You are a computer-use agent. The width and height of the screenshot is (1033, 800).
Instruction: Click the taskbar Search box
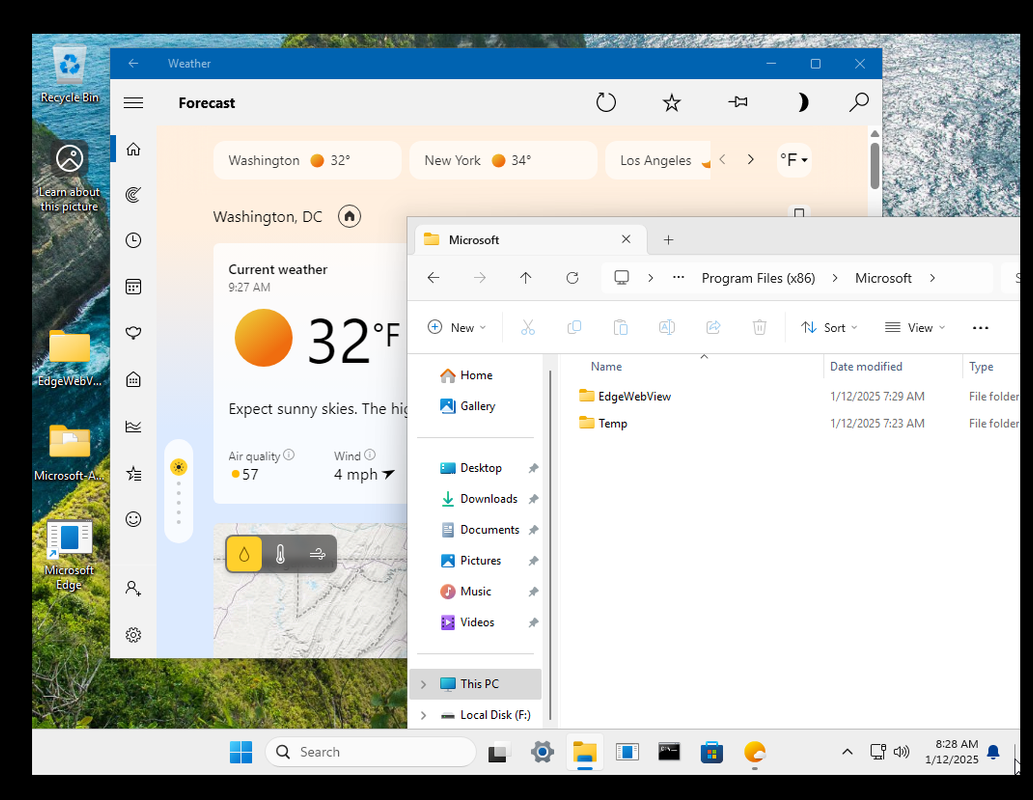[371, 752]
